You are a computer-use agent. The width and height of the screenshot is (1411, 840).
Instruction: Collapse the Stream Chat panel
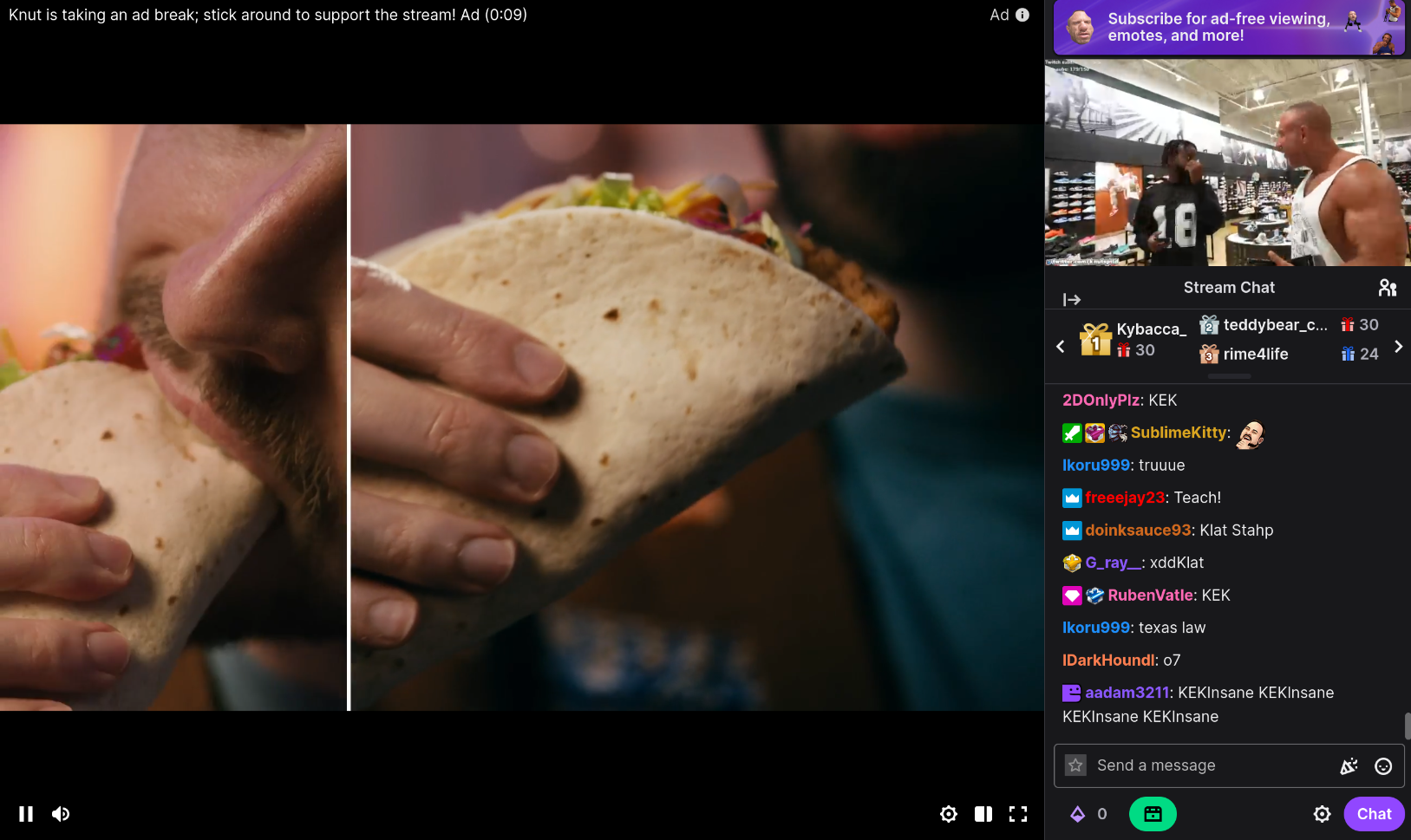pos(1072,299)
